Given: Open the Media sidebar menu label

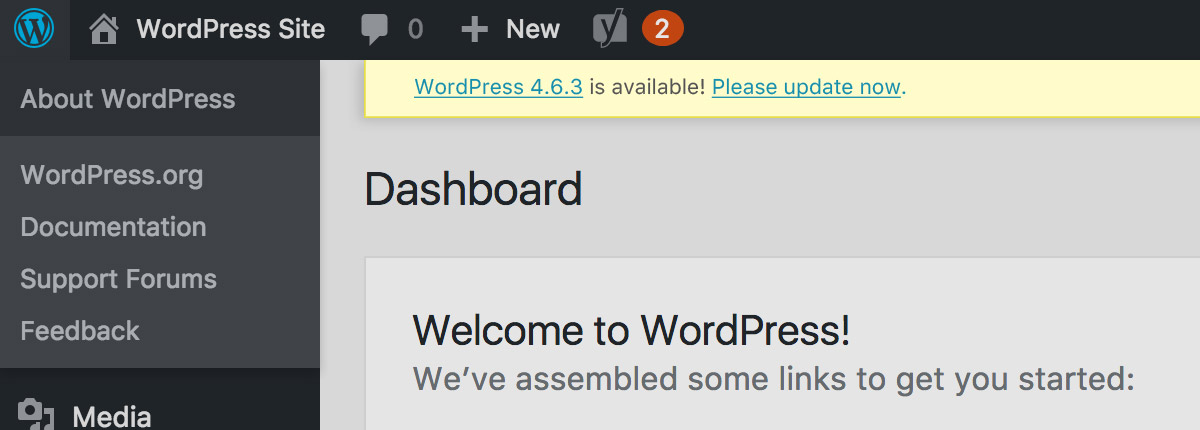Looking at the screenshot, I should pyautogui.click(x=112, y=416).
